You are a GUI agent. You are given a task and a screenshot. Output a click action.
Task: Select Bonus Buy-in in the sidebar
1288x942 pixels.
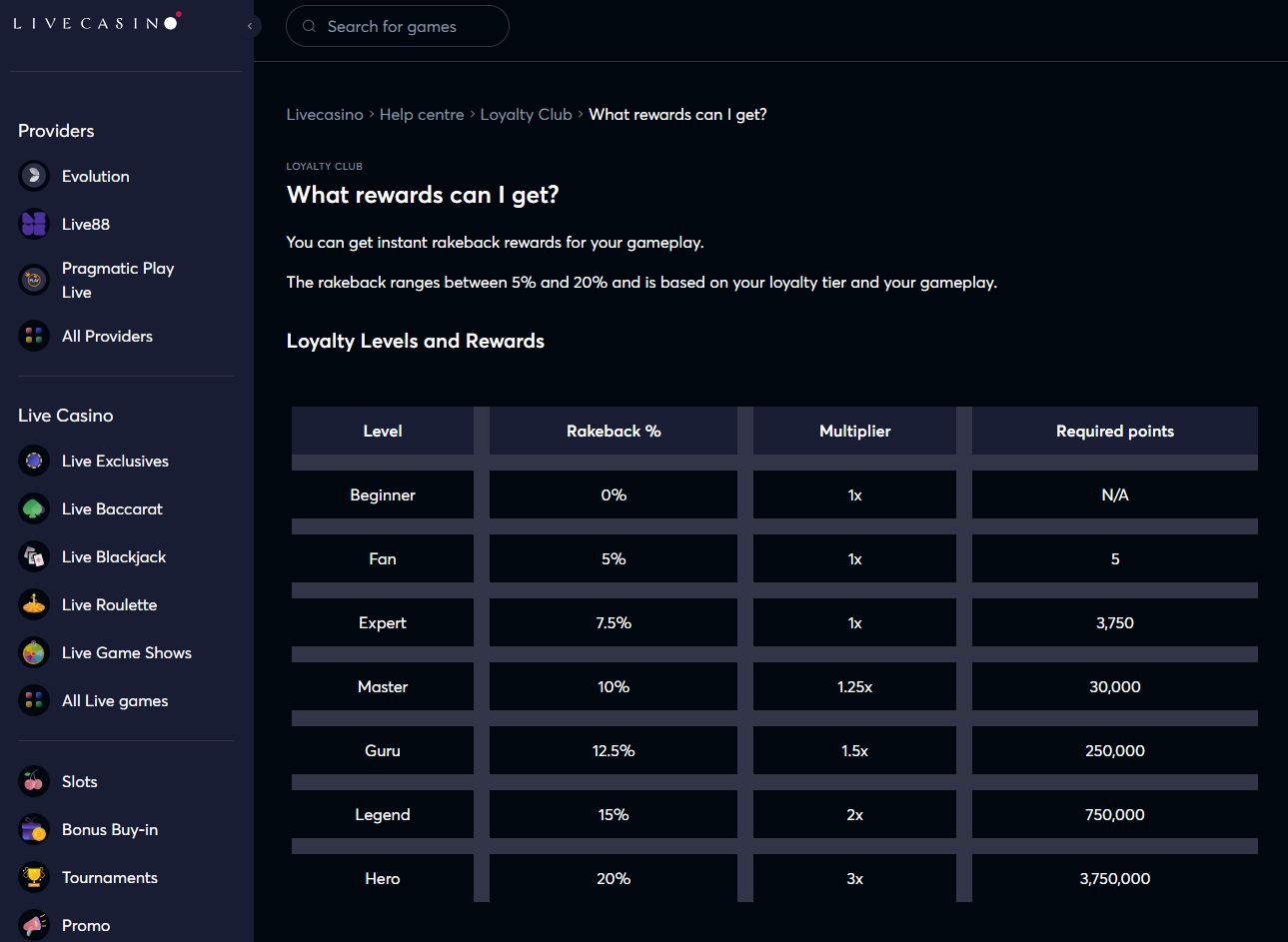[x=110, y=830]
